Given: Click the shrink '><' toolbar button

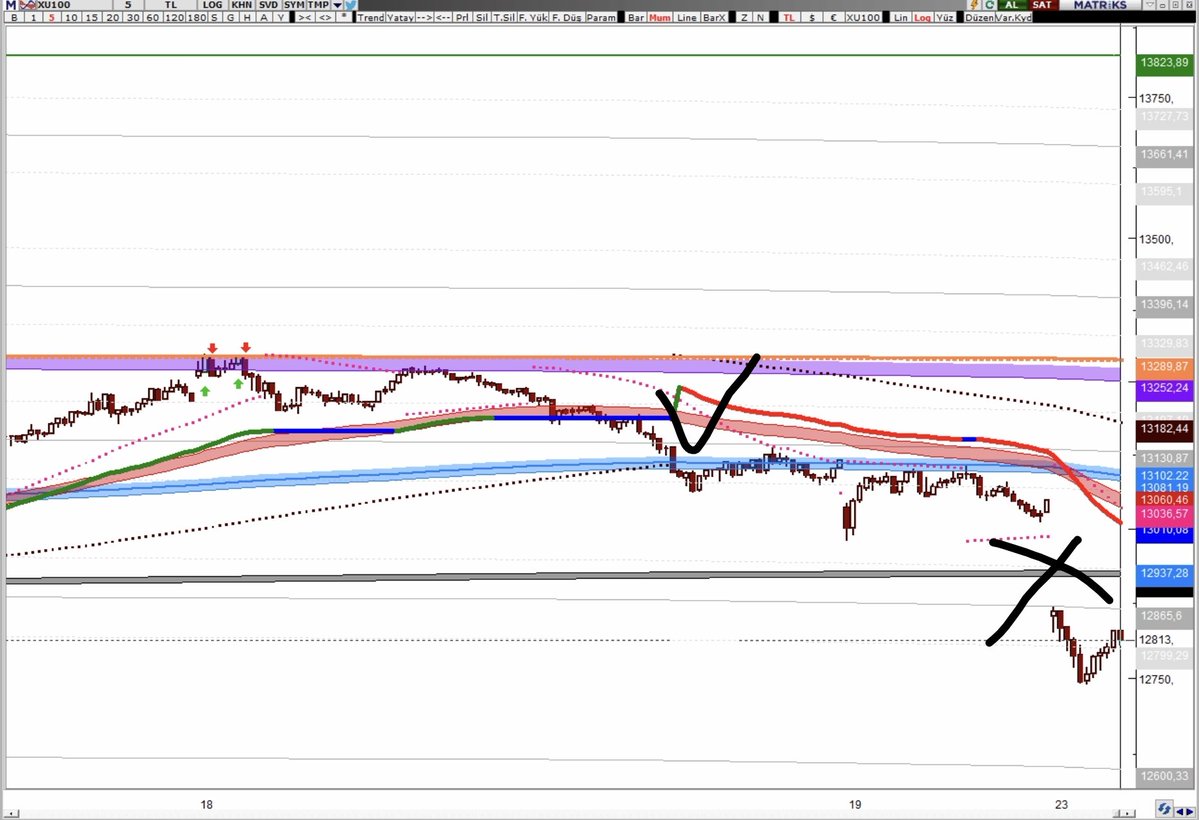Looking at the screenshot, I should [x=304, y=17].
